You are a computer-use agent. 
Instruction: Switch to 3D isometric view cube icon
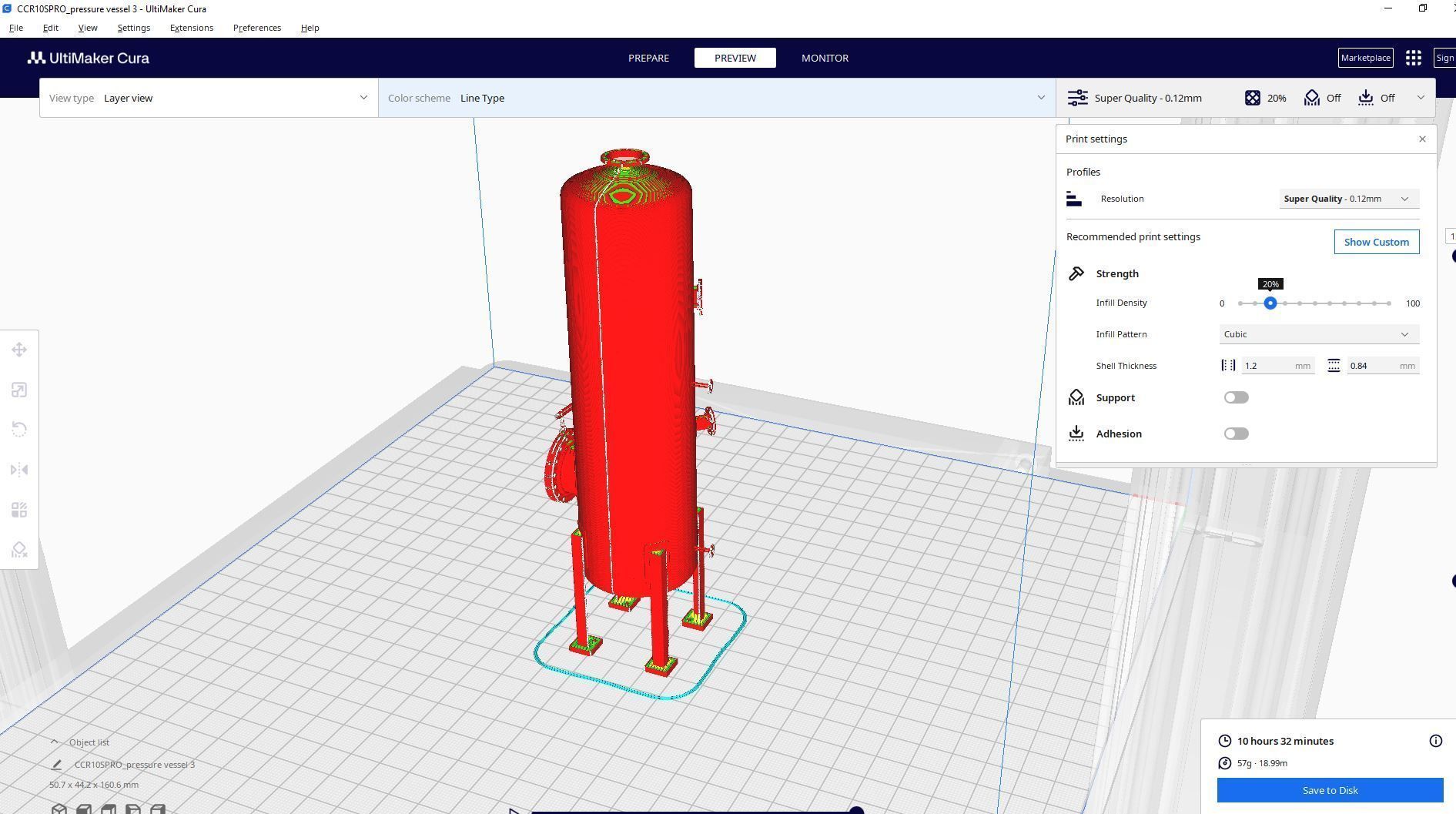pyautogui.click(x=59, y=809)
